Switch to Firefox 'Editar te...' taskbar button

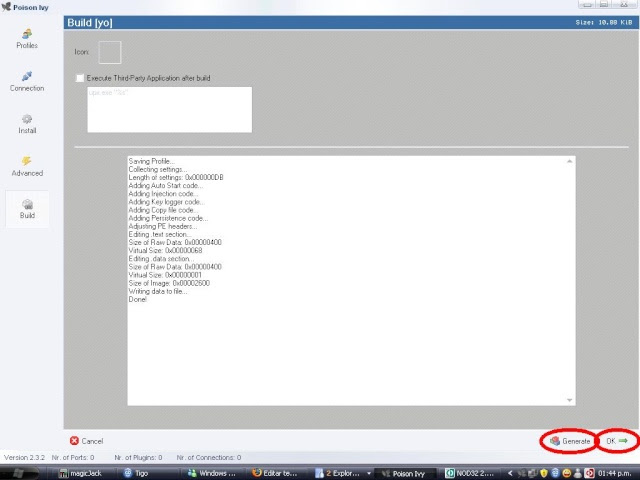275,473
